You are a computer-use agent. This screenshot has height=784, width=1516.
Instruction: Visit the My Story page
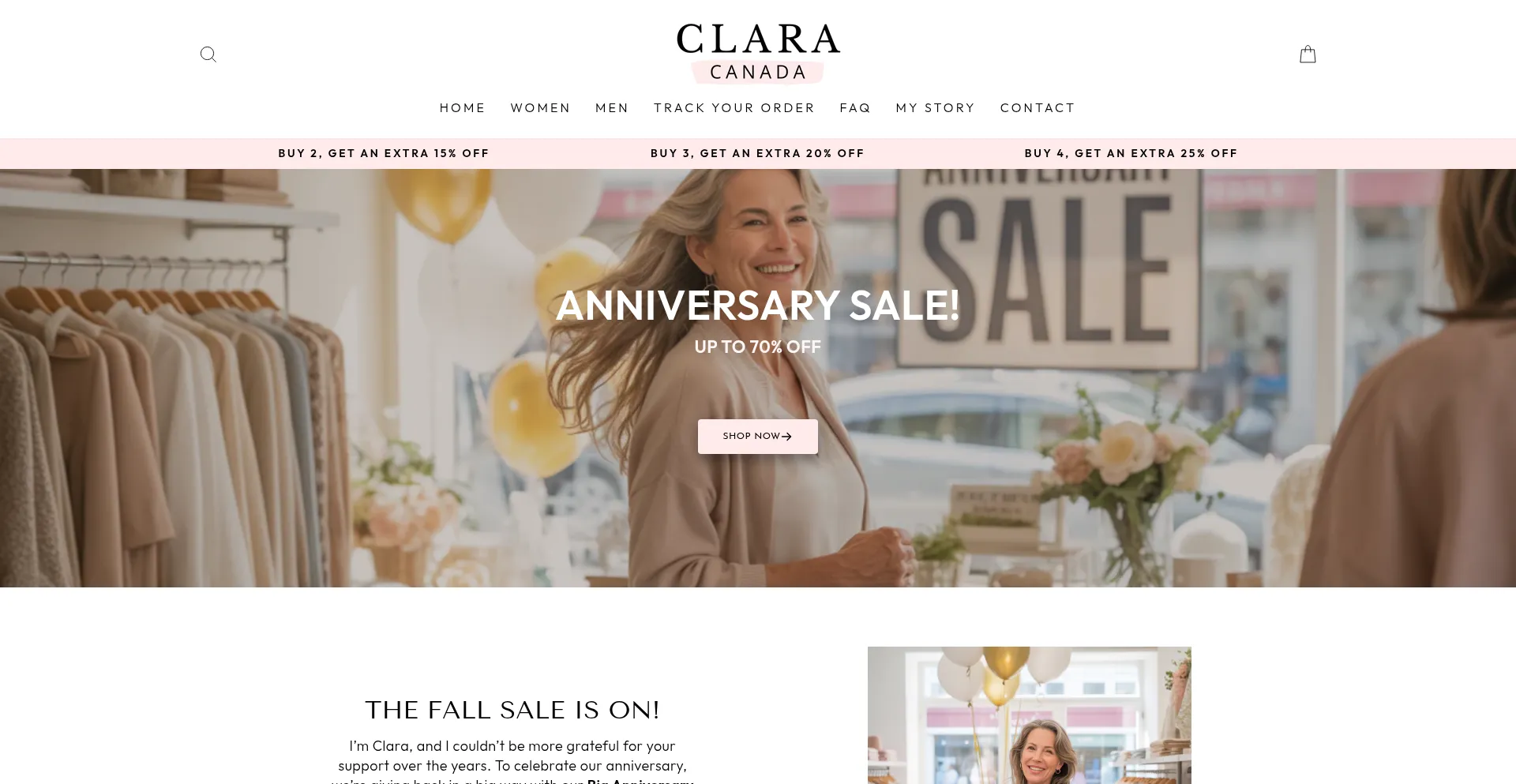click(x=936, y=108)
